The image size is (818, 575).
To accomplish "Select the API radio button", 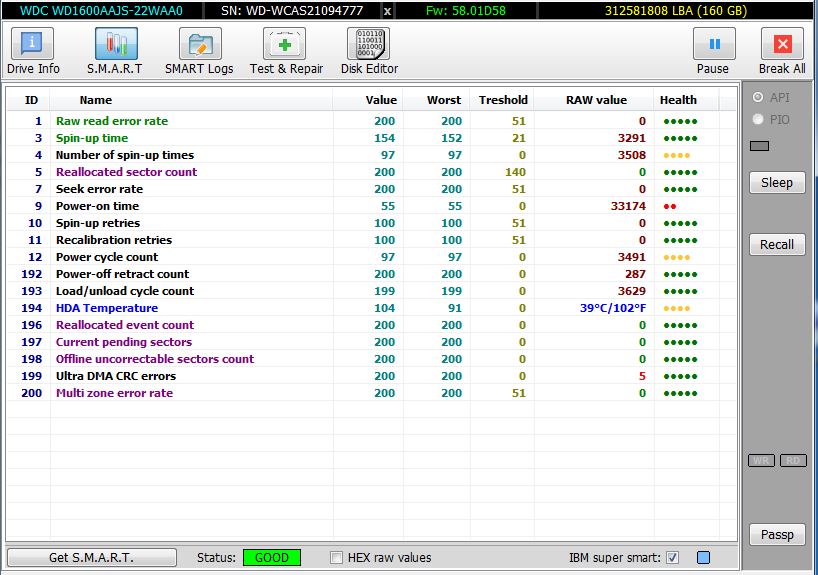I will coord(758,97).
